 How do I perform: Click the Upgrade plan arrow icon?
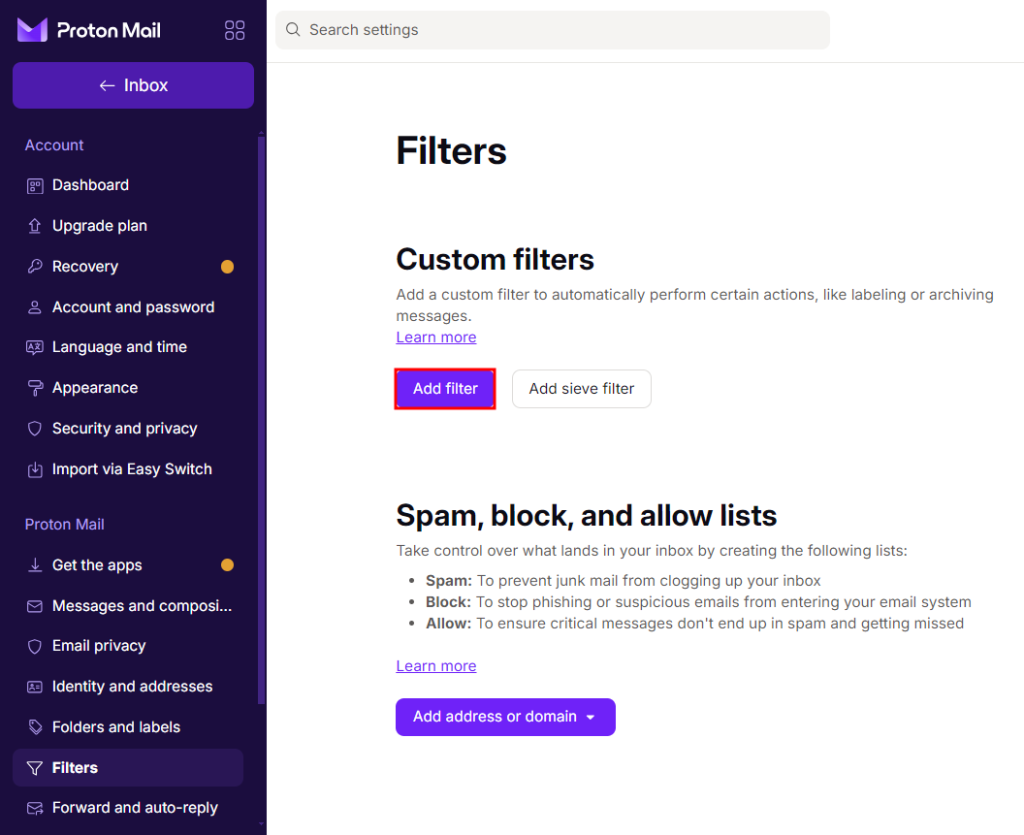click(33, 226)
